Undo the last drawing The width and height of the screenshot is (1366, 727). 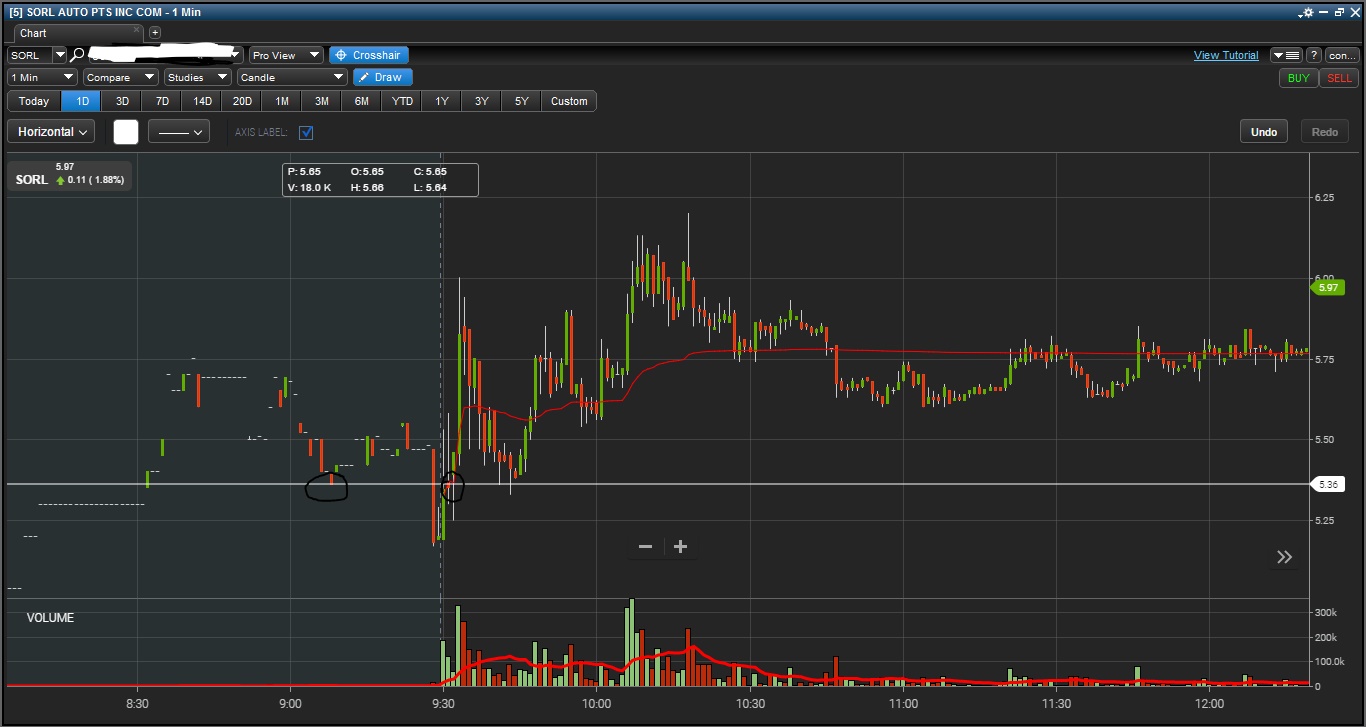pyautogui.click(x=1264, y=132)
